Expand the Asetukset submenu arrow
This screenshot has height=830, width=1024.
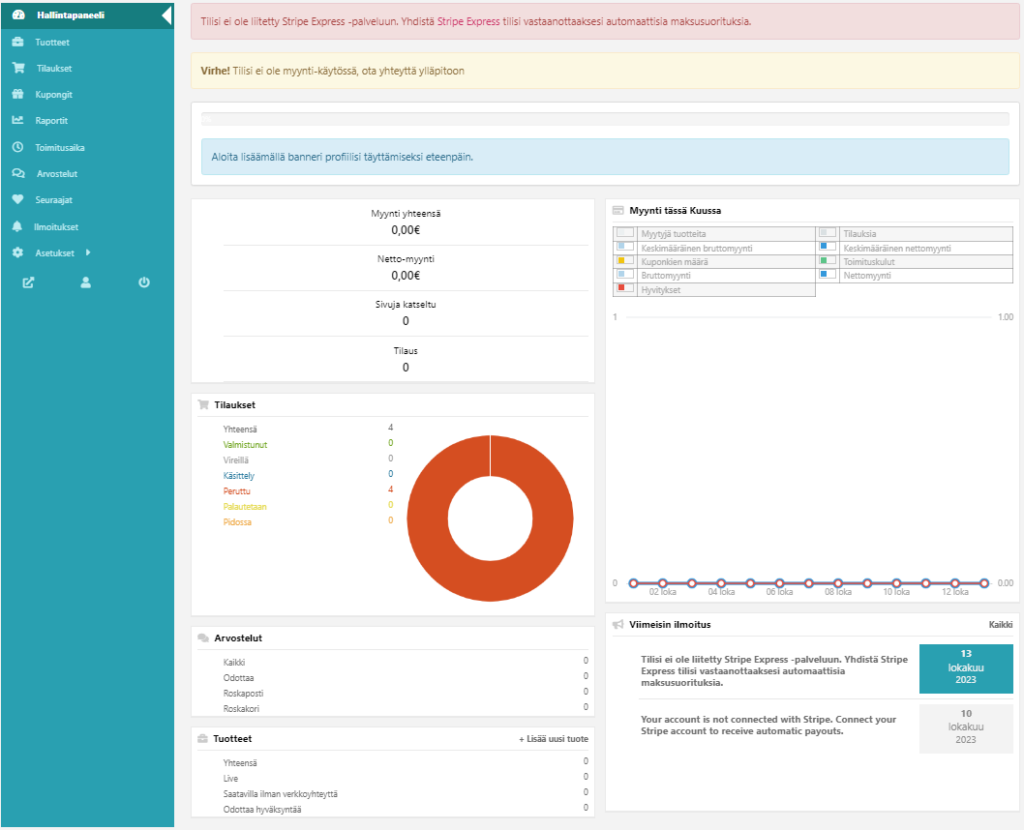88,253
